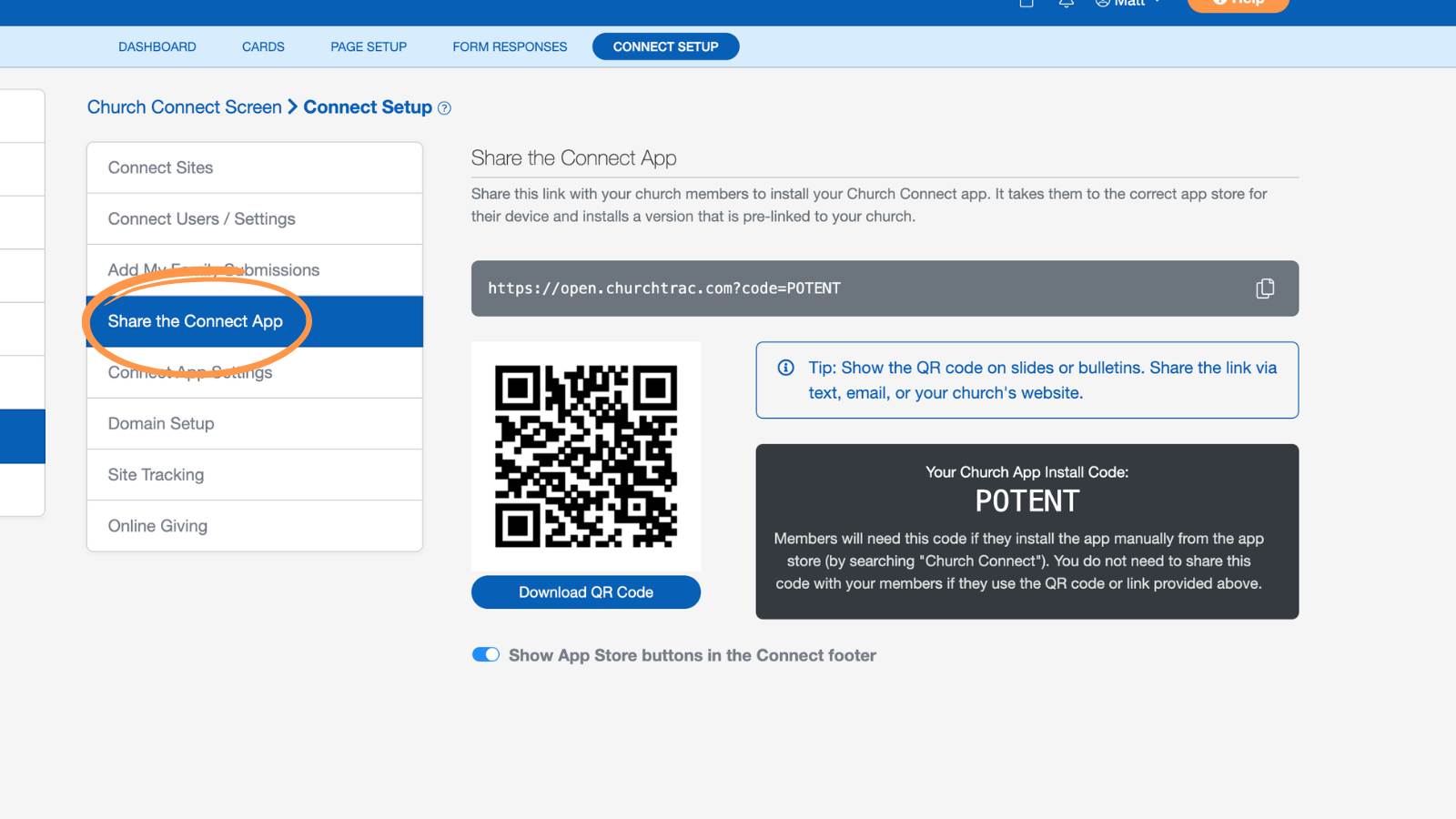Screen dimensions: 1456x819
Task: Click the QR code image
Action: click(x=586, y=456)
